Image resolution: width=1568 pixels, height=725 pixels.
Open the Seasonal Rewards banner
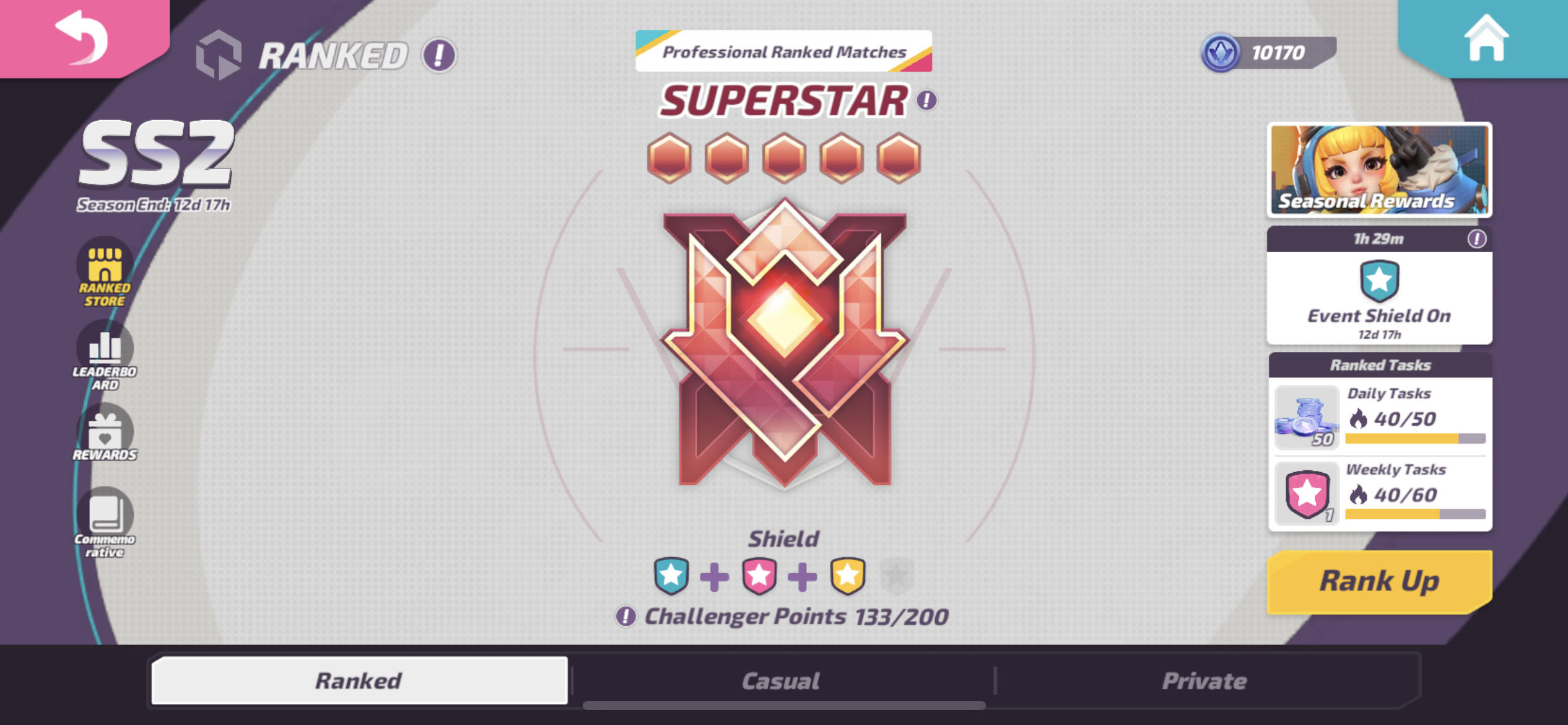1380,170
